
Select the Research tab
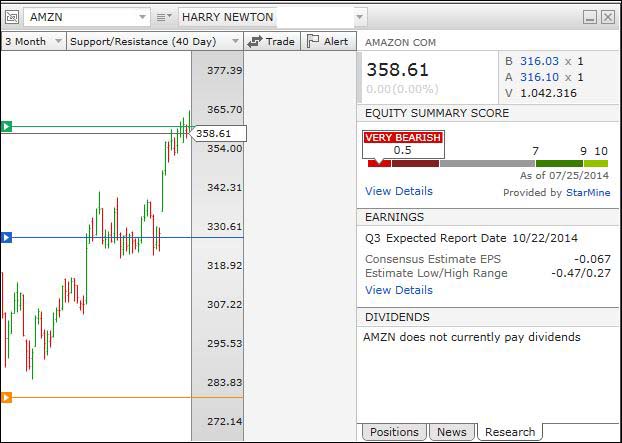510,432
